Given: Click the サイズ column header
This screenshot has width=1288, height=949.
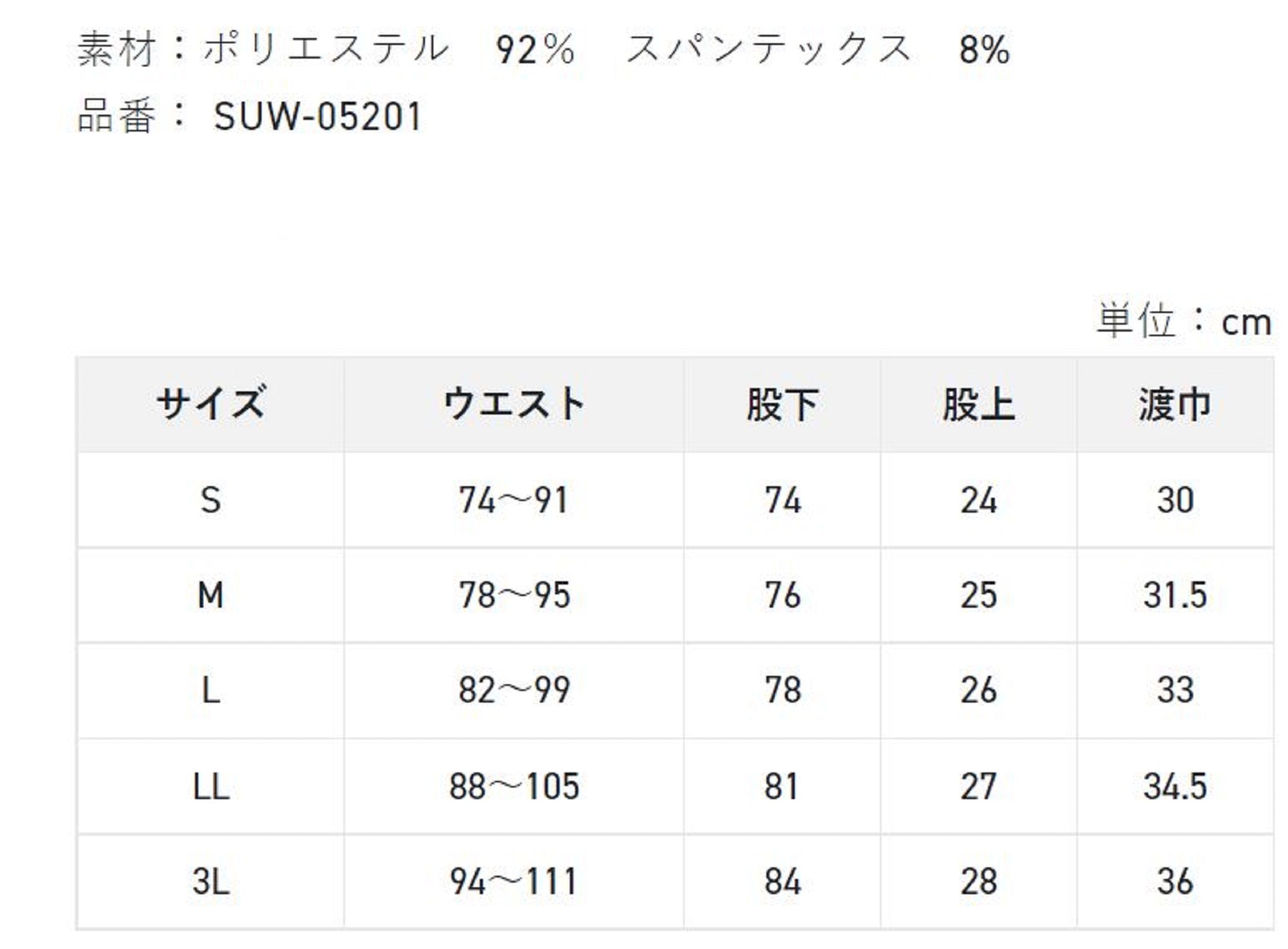Looking at the screenshot, I should (211, 404).
